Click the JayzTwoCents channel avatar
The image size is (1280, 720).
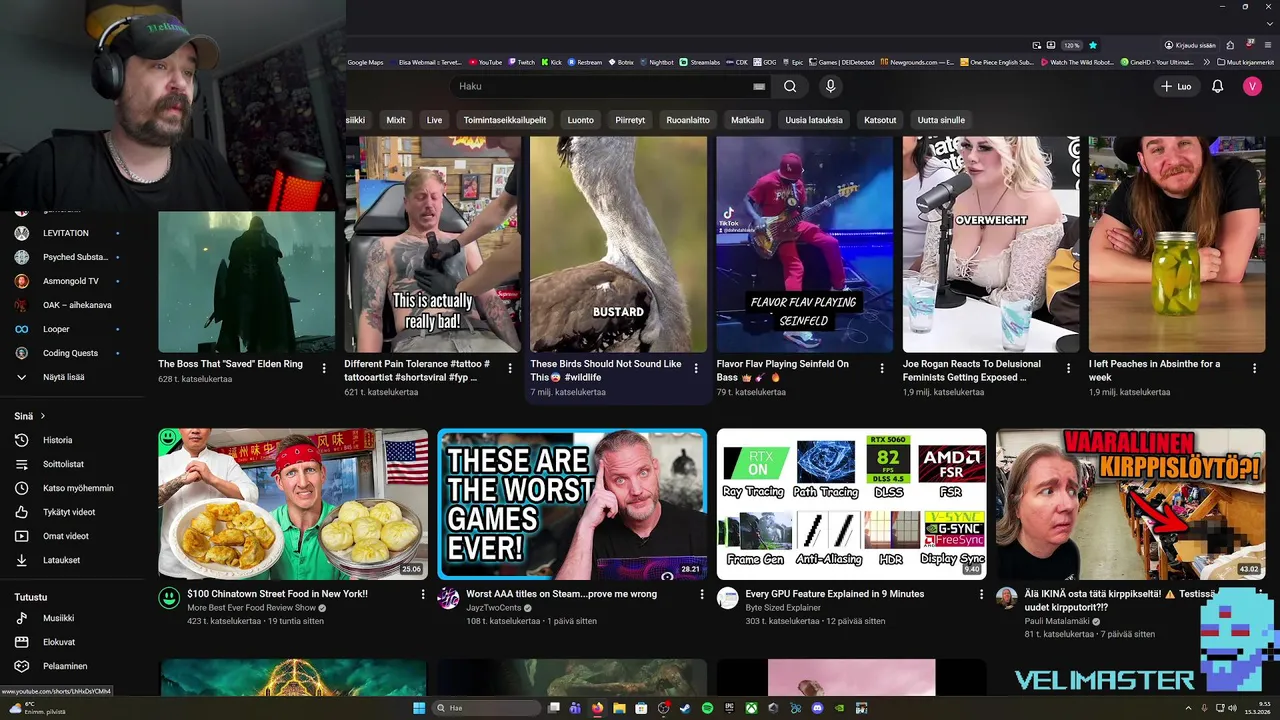pos(448,599)
